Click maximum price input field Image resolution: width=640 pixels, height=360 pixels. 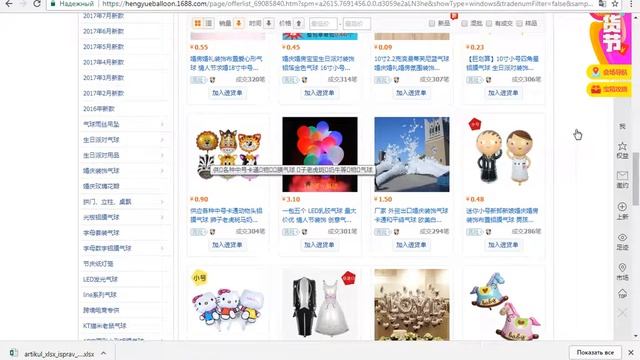357,24
